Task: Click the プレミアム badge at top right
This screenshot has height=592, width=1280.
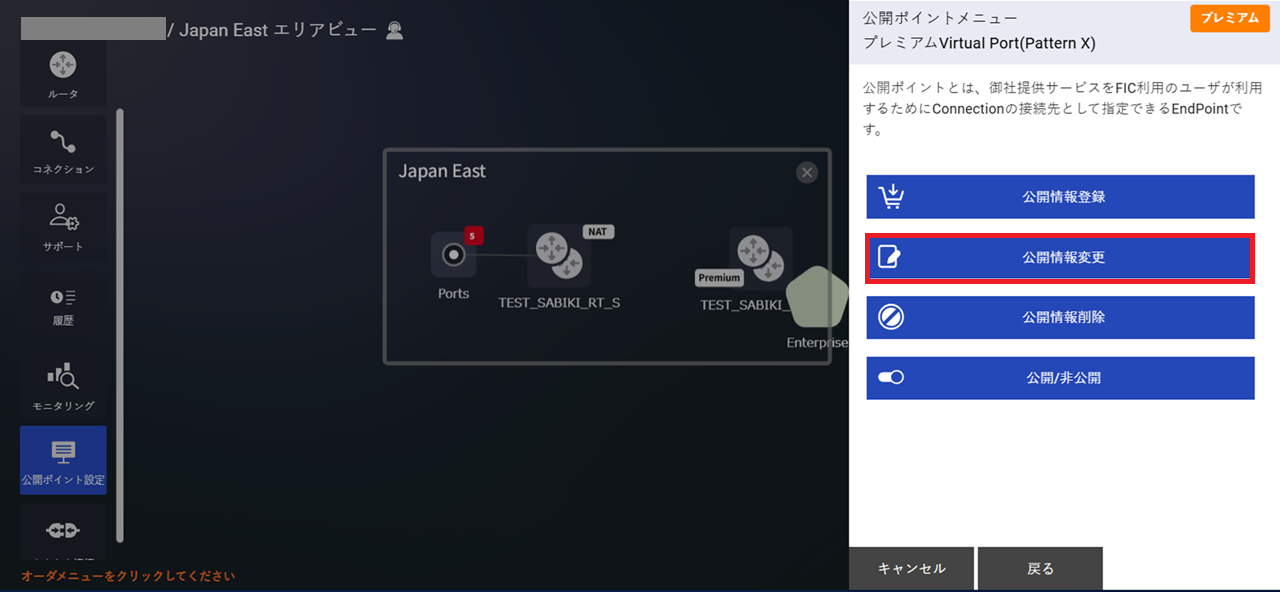Action: 1229,18
